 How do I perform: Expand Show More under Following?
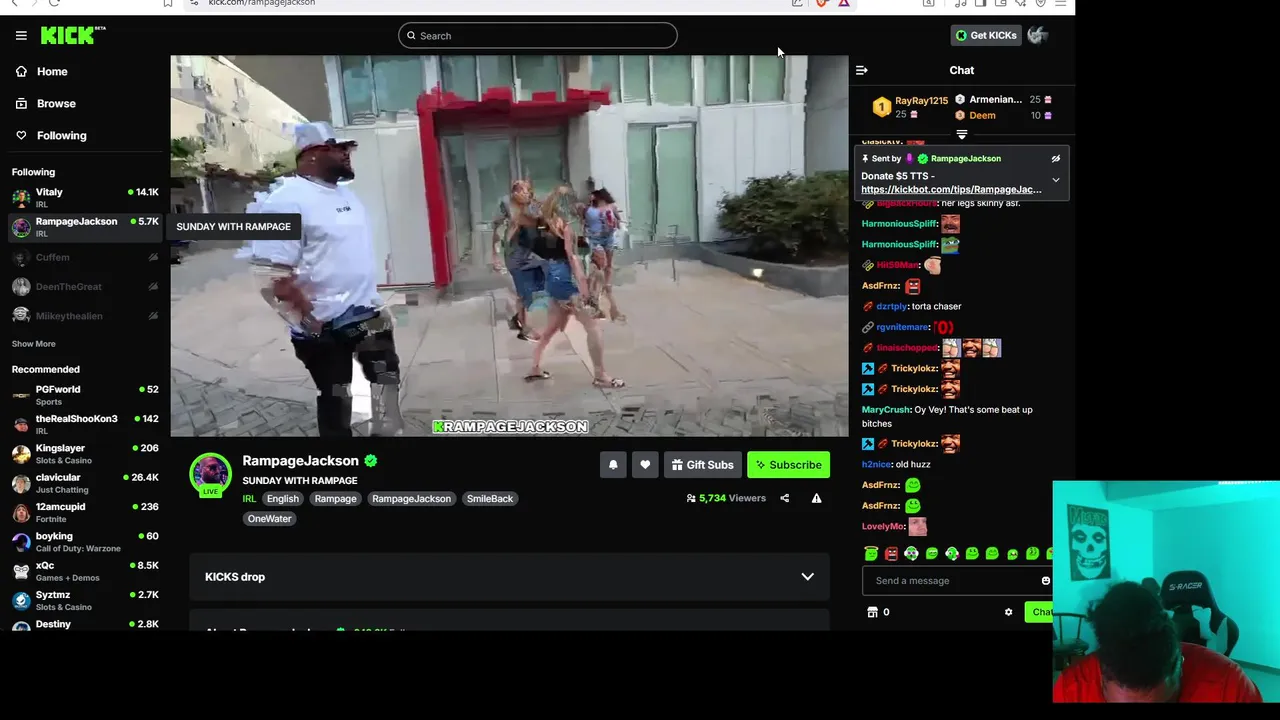click(x=34, y=344)
